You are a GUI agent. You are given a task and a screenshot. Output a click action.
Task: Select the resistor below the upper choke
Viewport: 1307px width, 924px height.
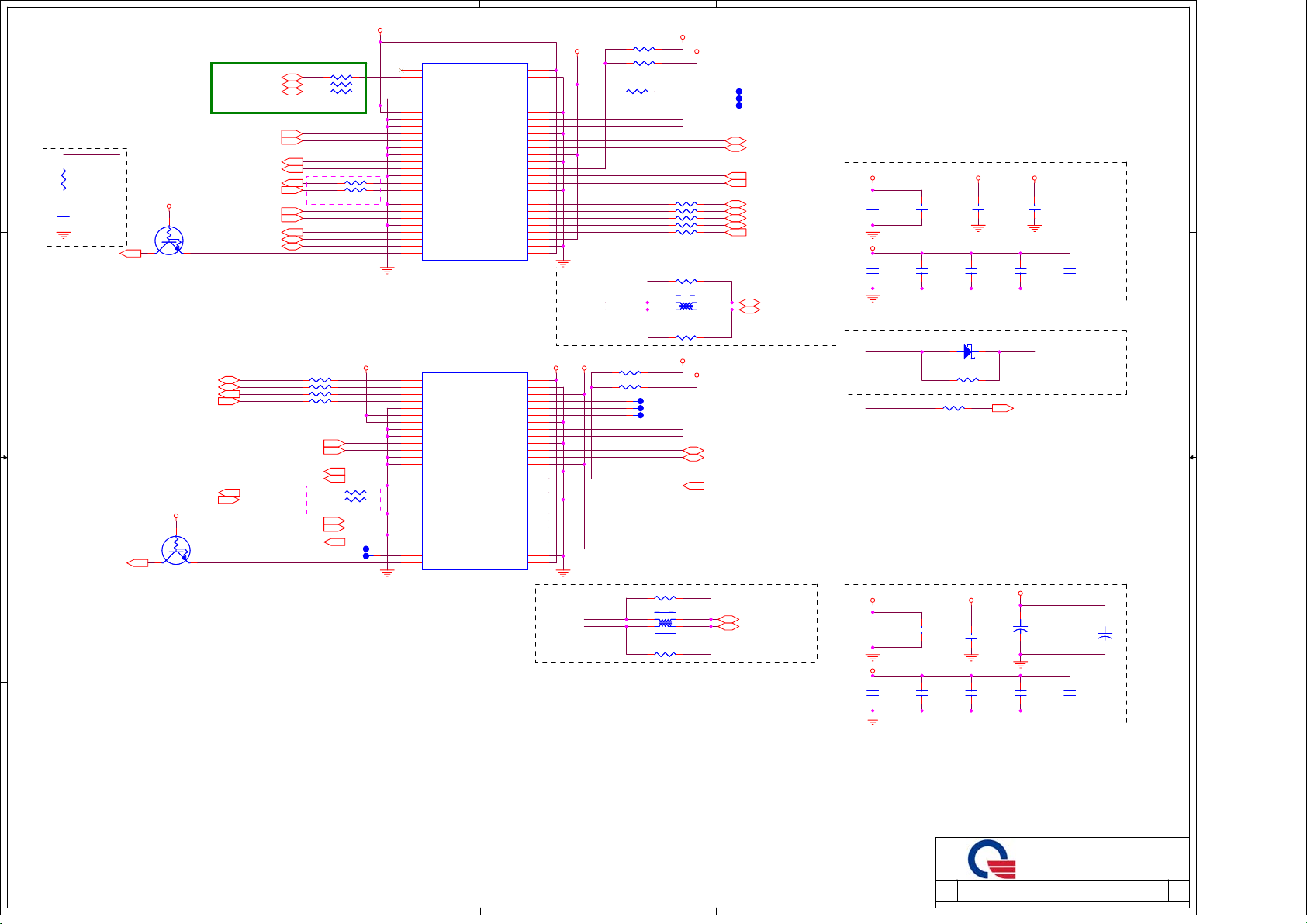(686, 337)
